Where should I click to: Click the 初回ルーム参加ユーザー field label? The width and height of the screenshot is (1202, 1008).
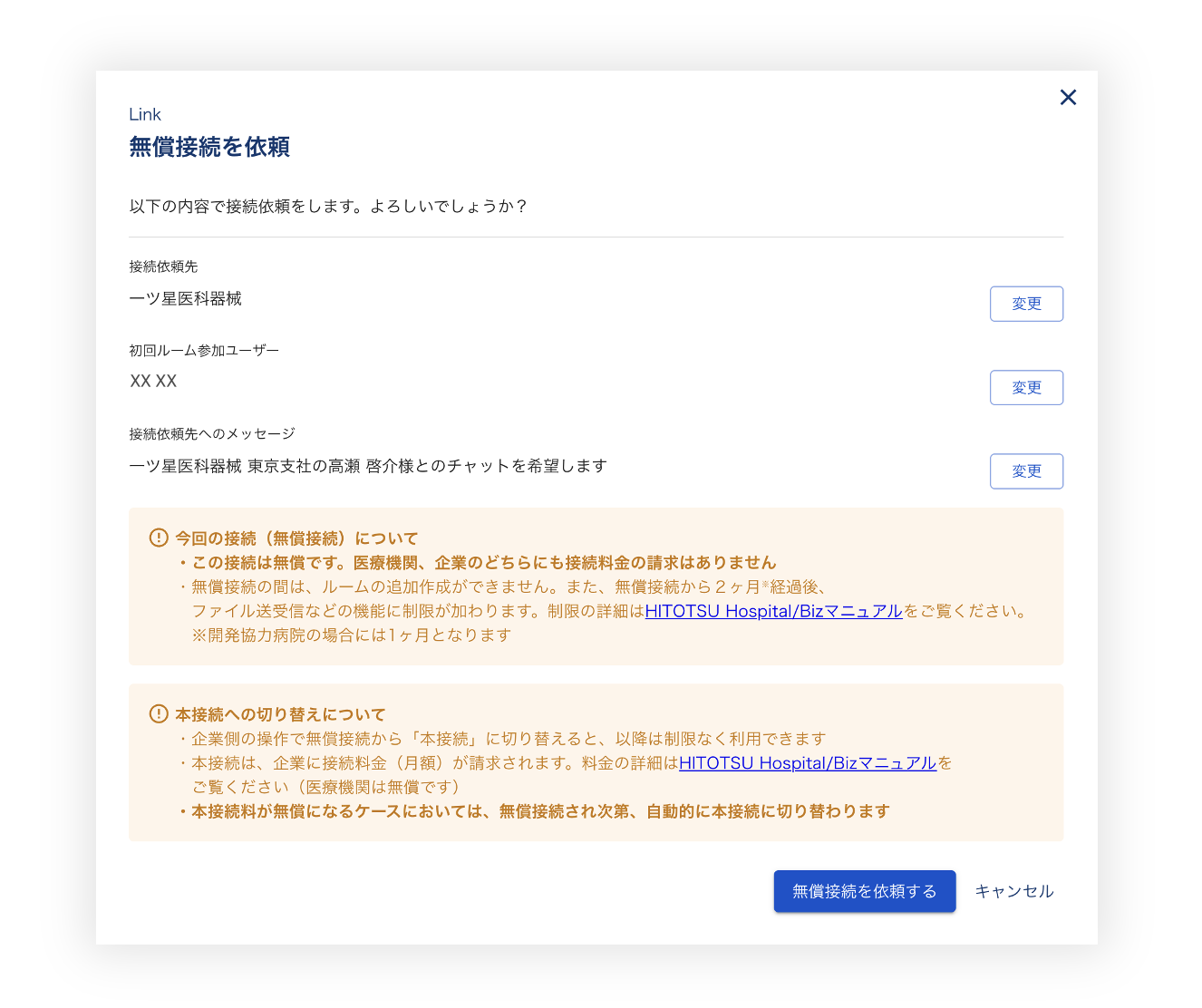(204, 351)
